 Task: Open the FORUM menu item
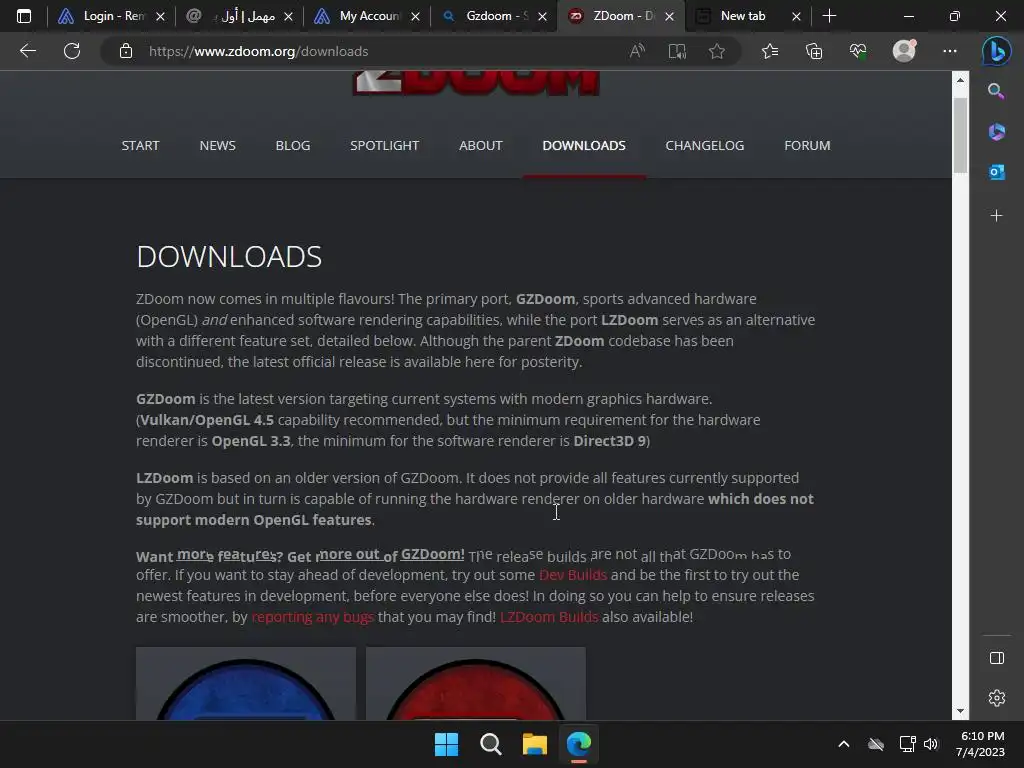coord(807,146)
